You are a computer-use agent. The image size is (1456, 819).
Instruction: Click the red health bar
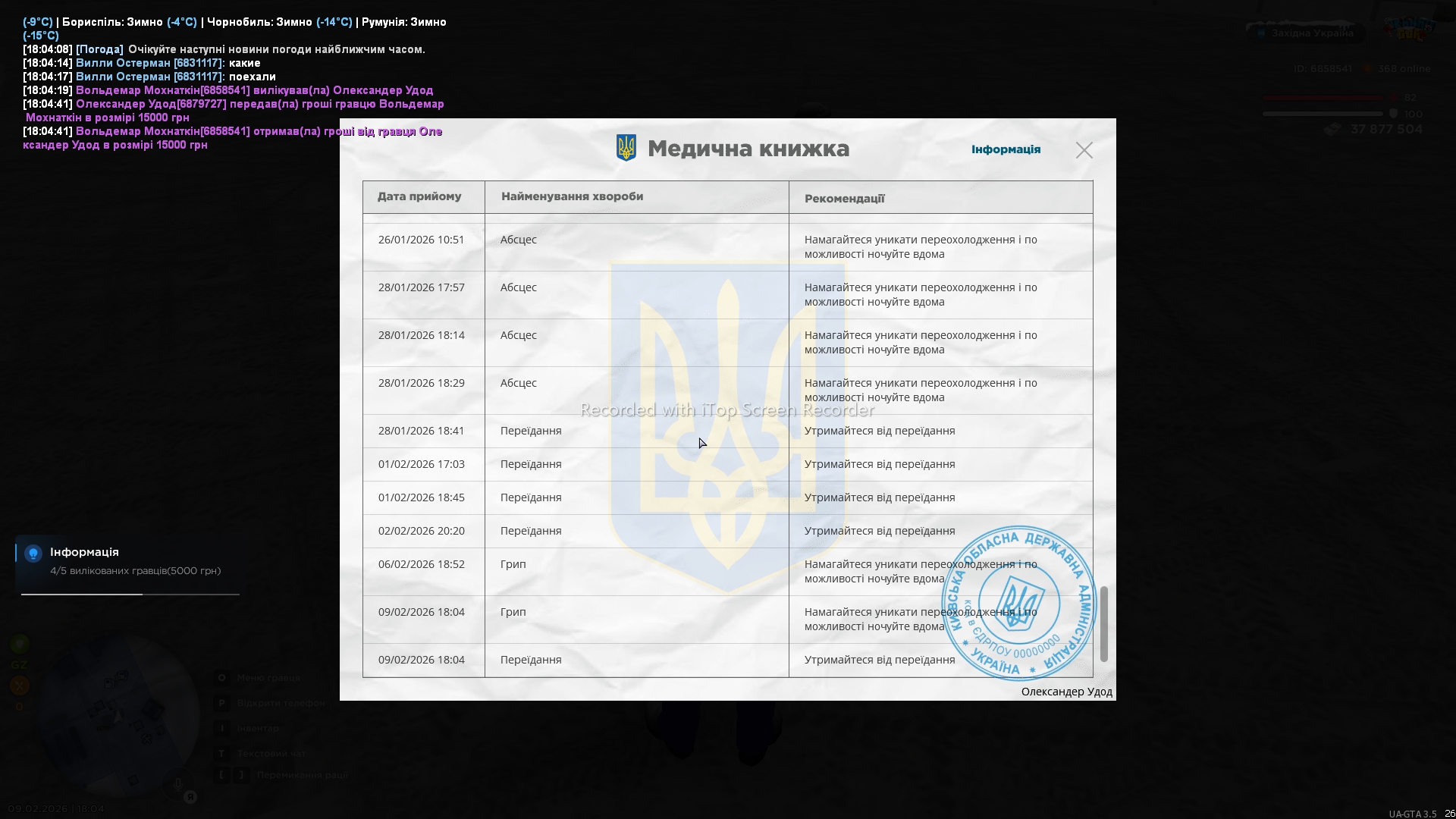1322,98
